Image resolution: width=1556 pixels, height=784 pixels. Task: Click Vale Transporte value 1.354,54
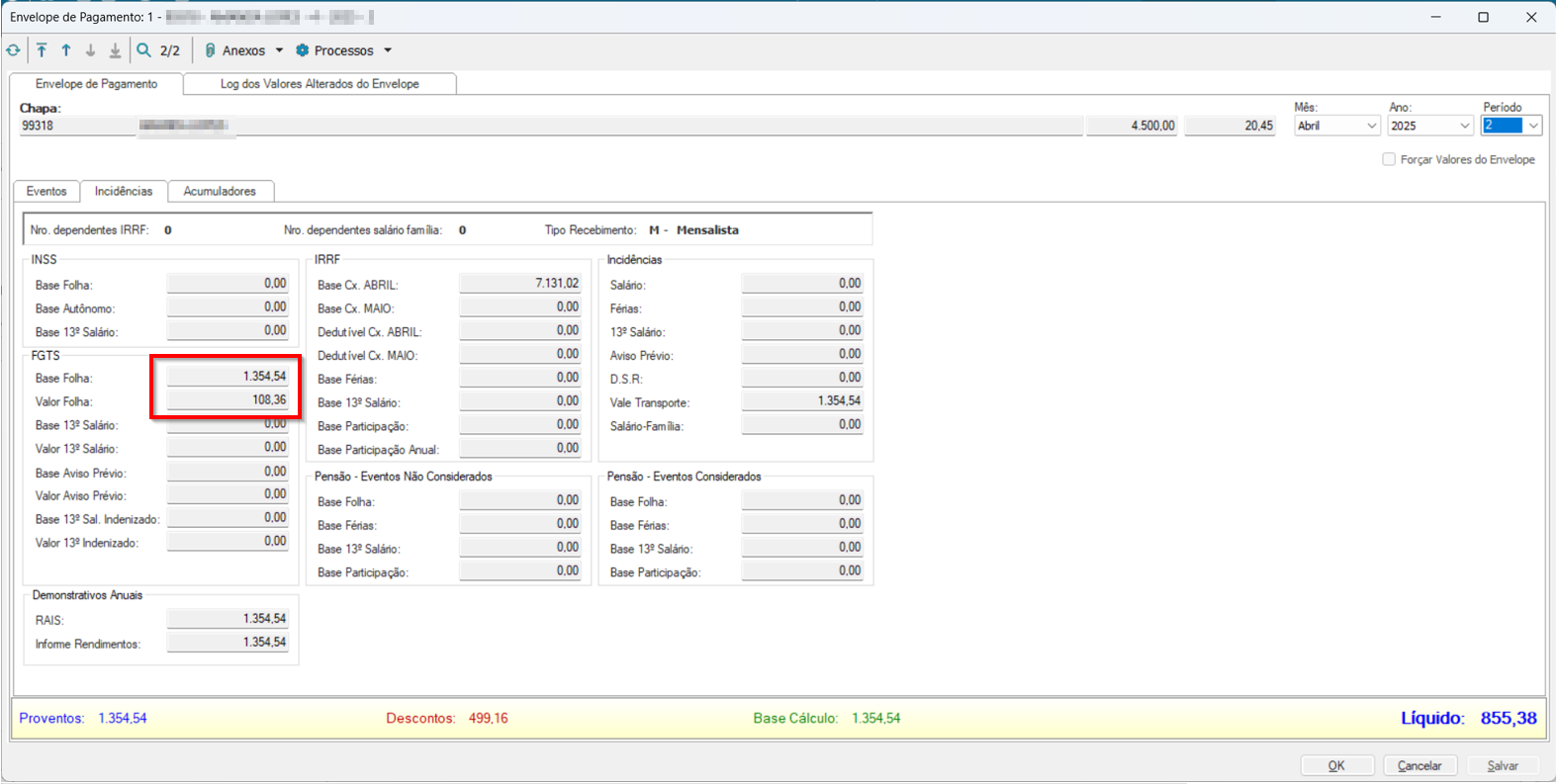(802, 401)
